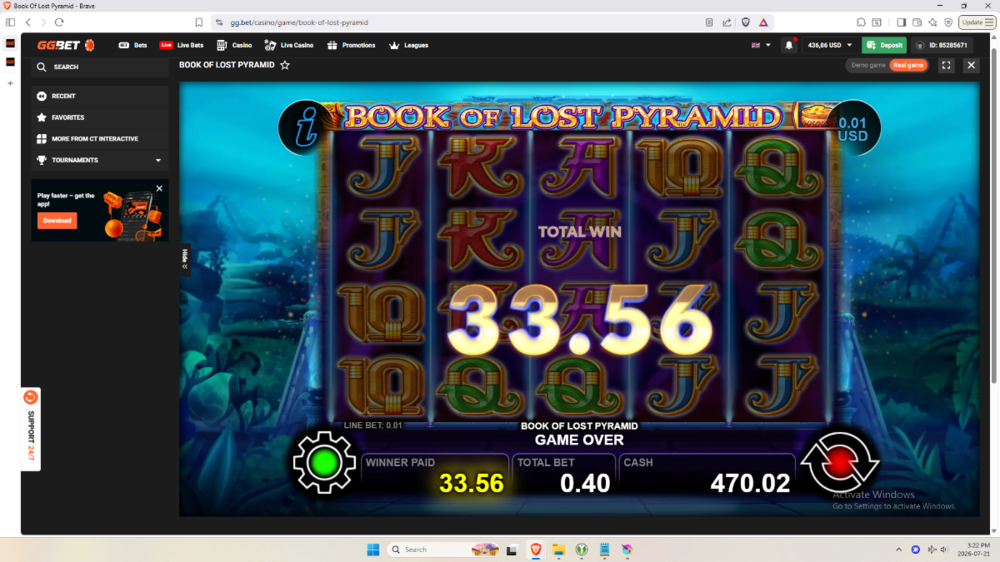The image size is (1000, 562).
Task: Close the game with the X button
Action: pos(971,65)
